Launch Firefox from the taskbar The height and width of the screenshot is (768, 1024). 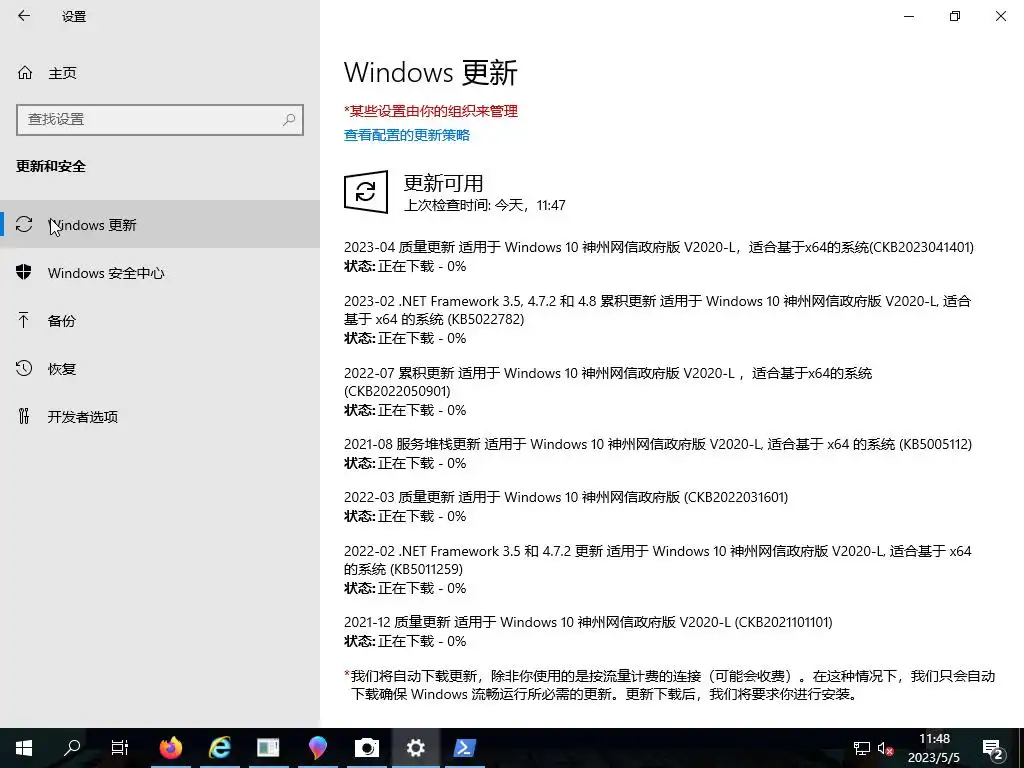[170, 748]
